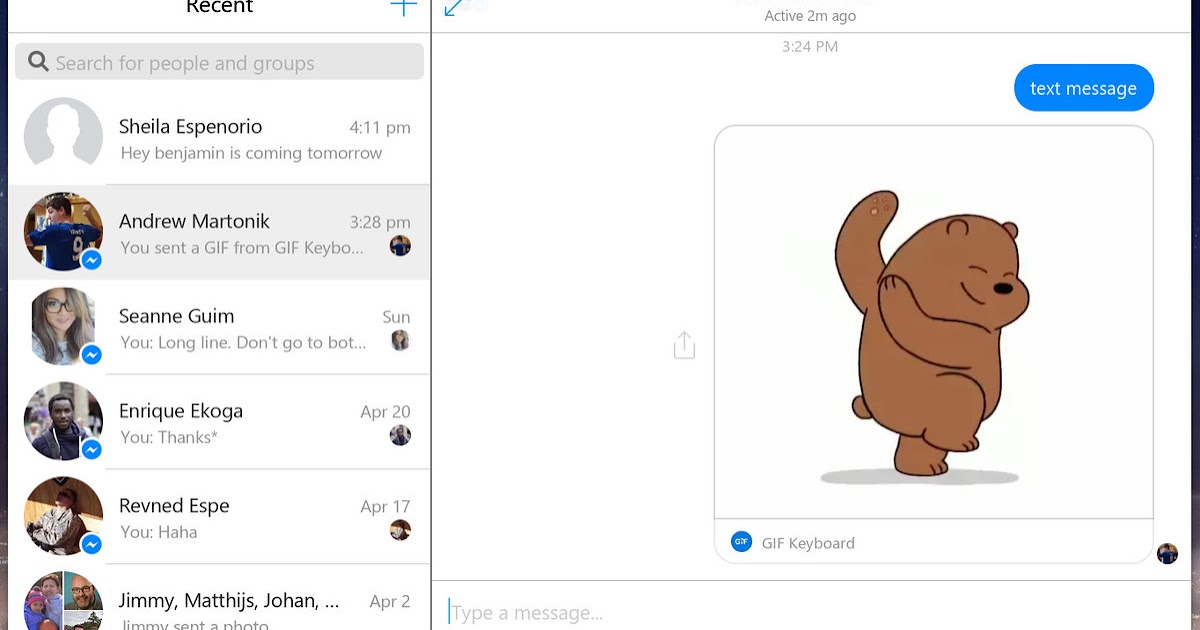Click the 3:24 PM timestamp
Screen dimensions: 1200x630
click(x=810, y=46)
